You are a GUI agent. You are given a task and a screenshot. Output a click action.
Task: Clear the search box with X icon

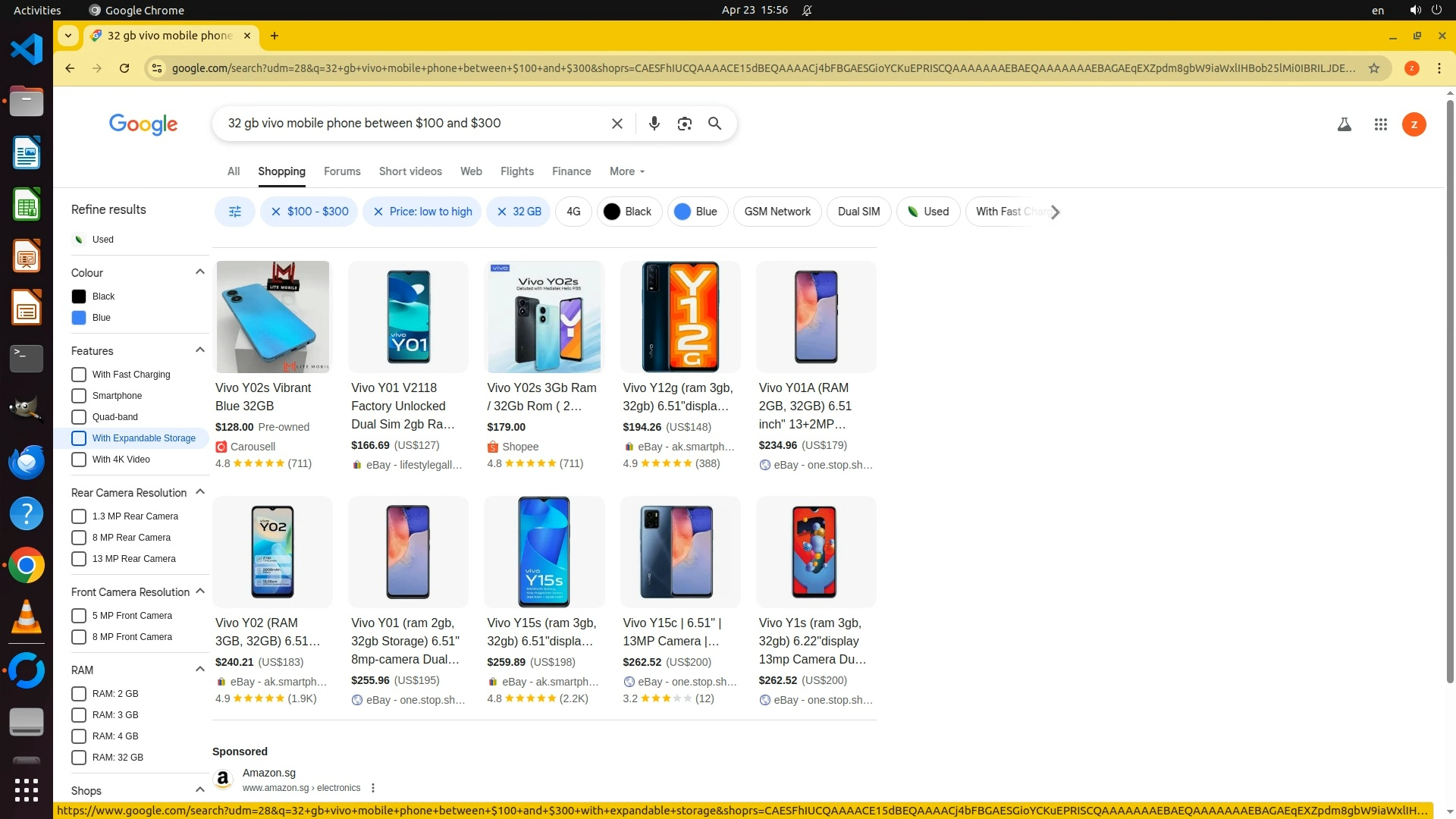(617, 124)
